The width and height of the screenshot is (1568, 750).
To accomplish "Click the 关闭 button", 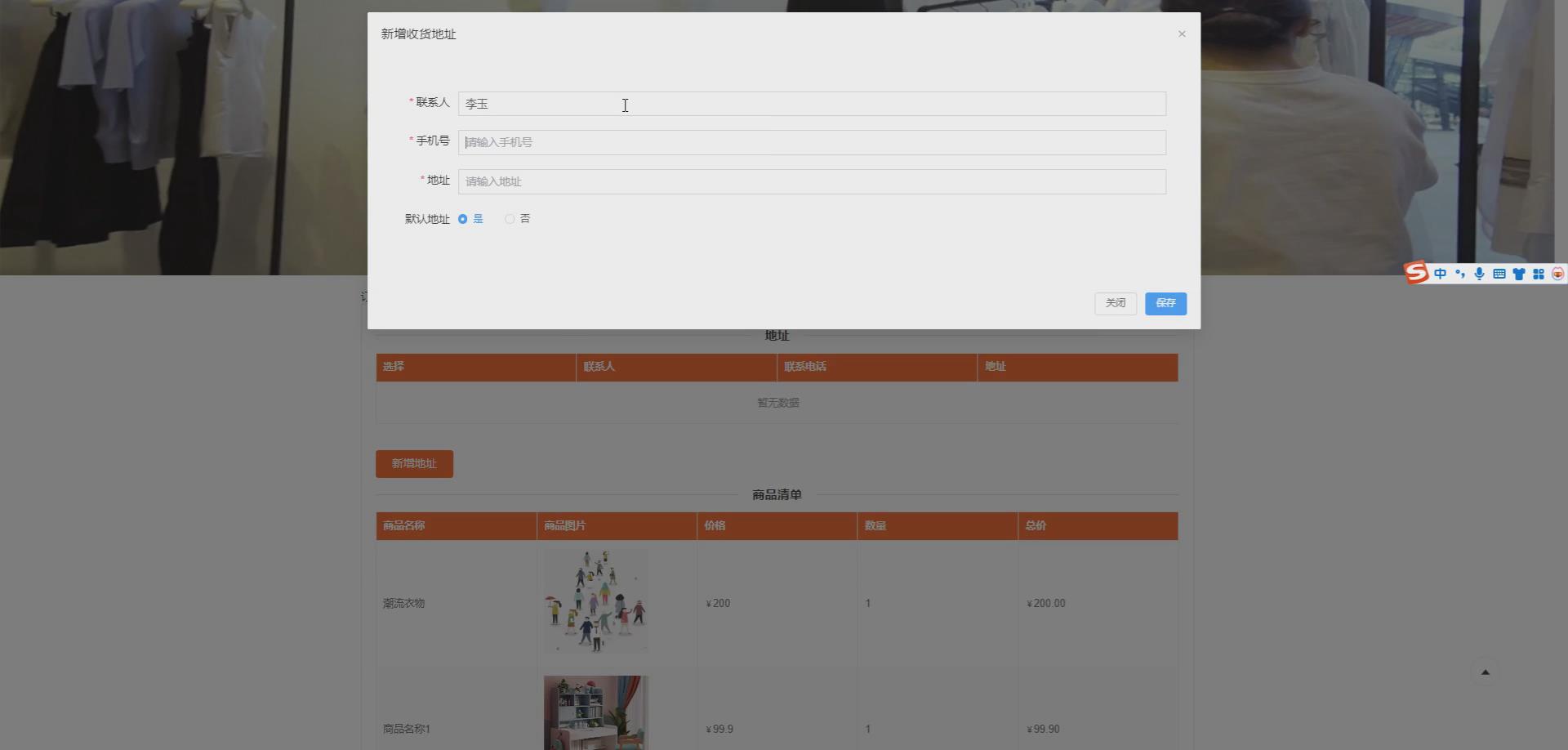I will [x=1116, y=303].
